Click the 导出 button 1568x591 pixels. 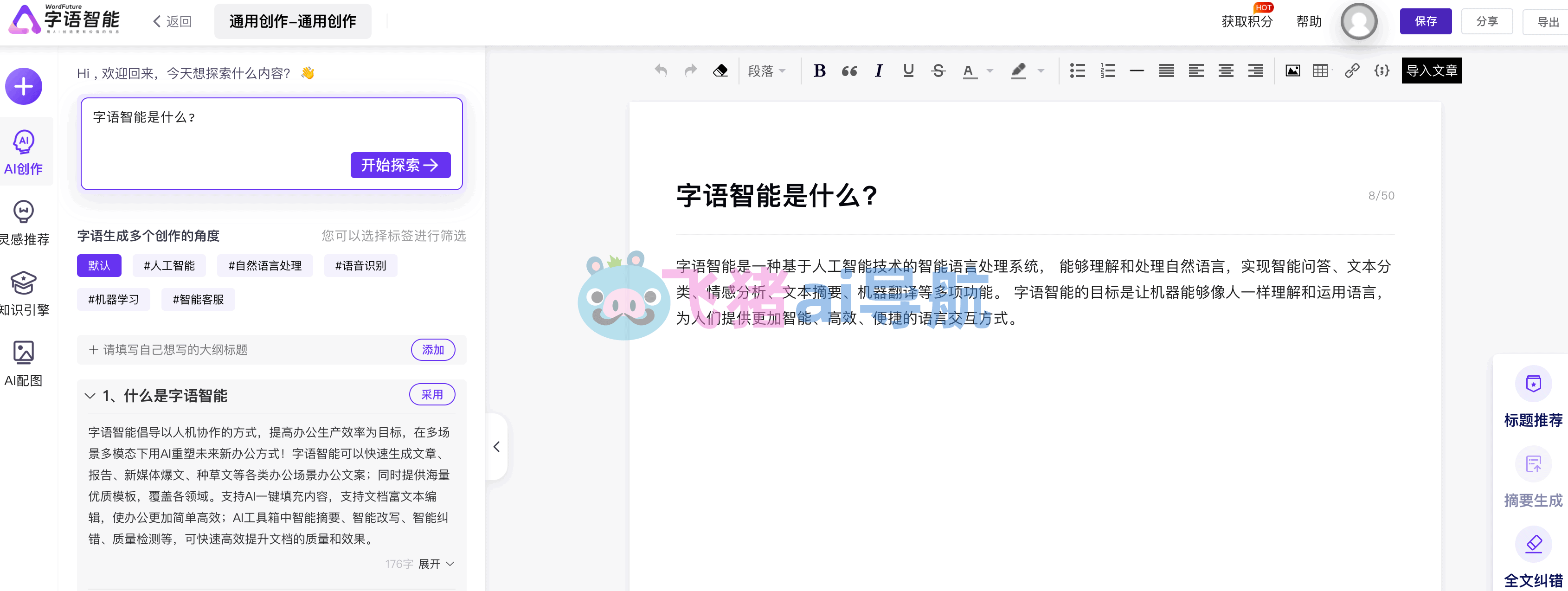pos(1546,21)
